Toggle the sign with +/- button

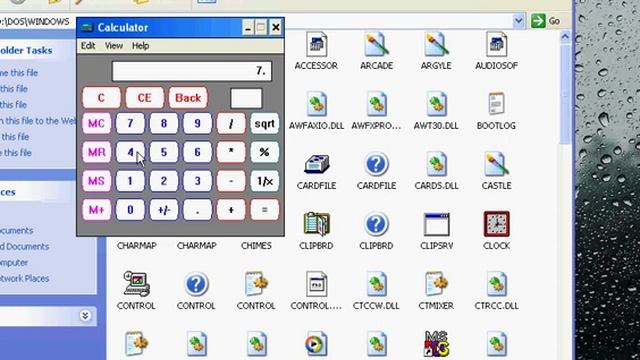(x=164, y=210)
